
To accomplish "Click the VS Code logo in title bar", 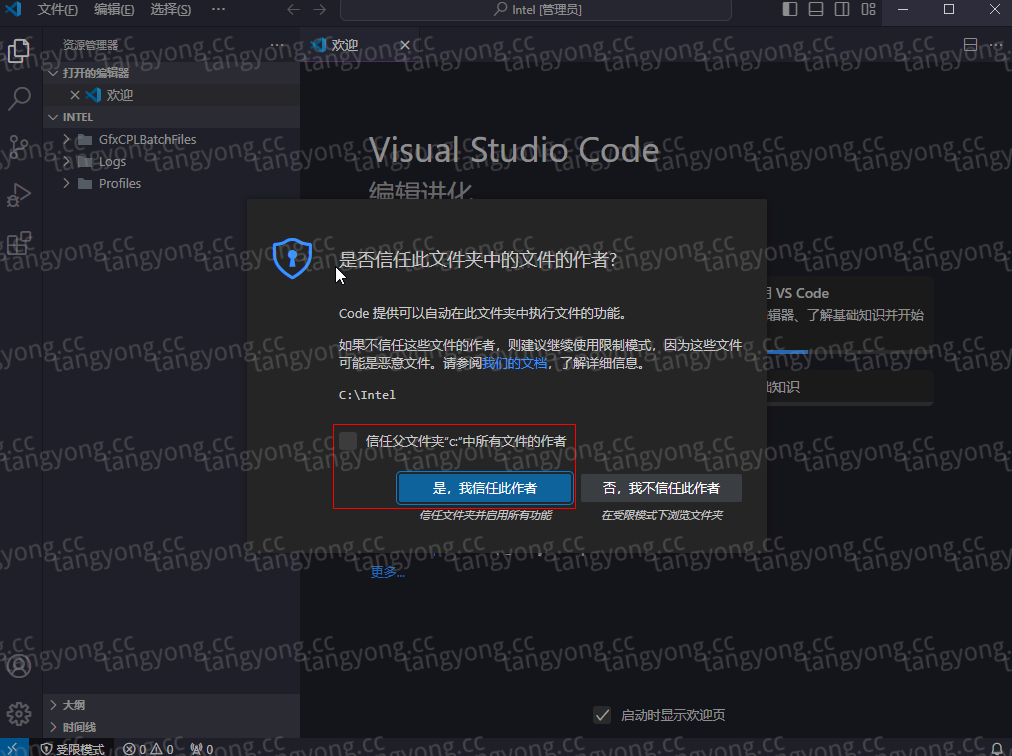I will 13,10.
